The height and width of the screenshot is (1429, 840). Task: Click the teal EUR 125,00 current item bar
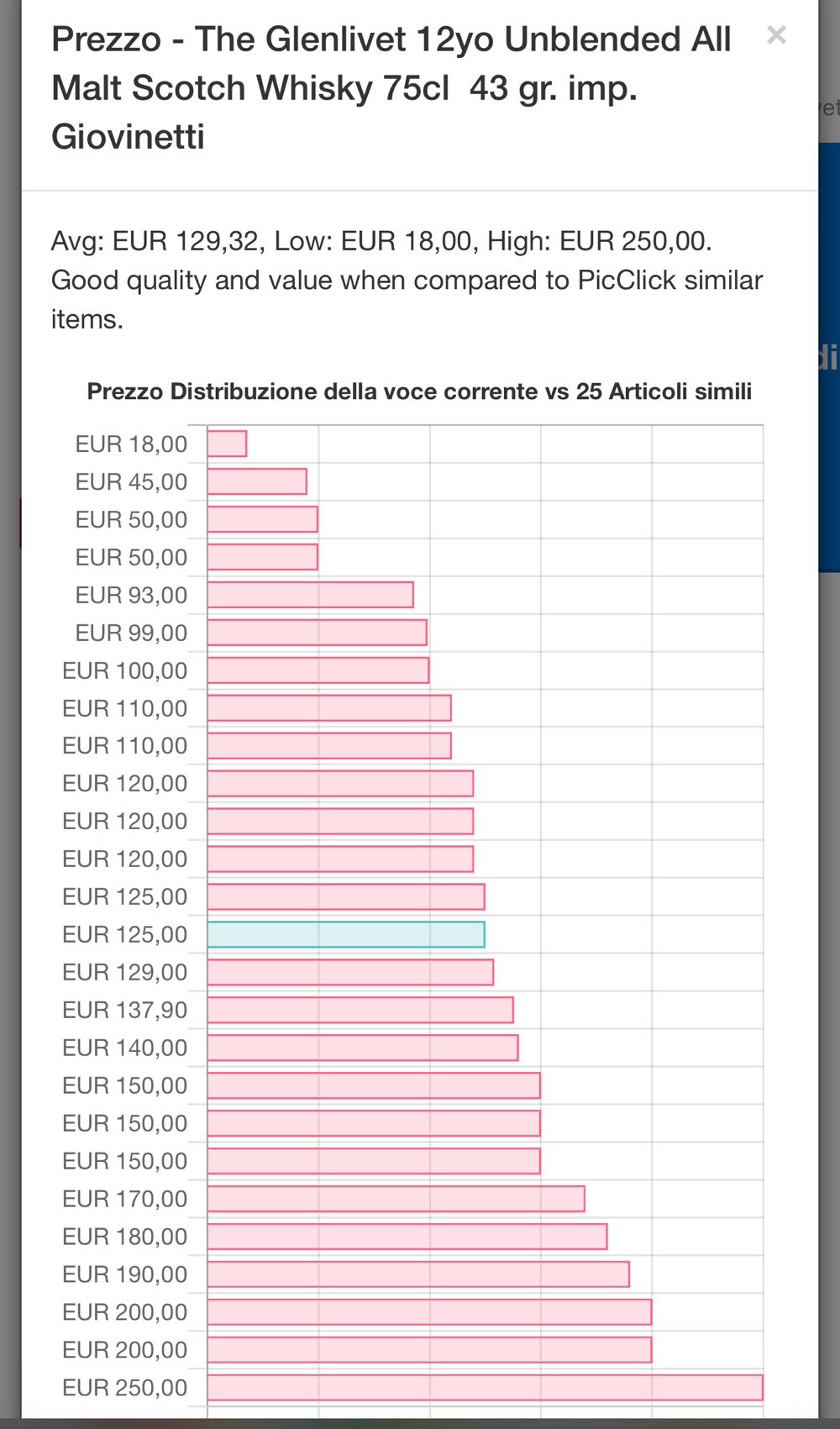pos(345,934)
